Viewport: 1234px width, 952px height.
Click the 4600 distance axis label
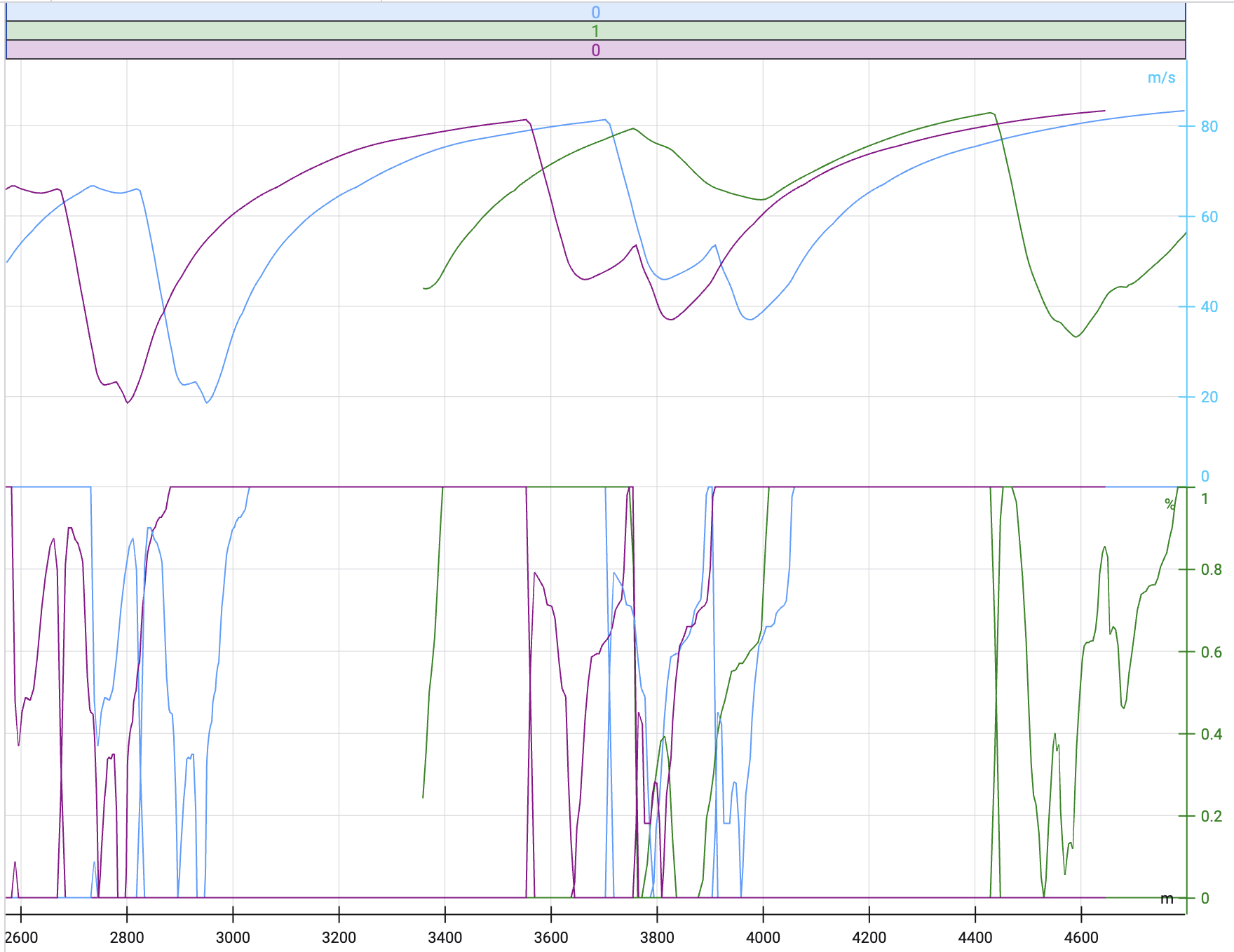pyautogui.click(x=1081, y=937)
